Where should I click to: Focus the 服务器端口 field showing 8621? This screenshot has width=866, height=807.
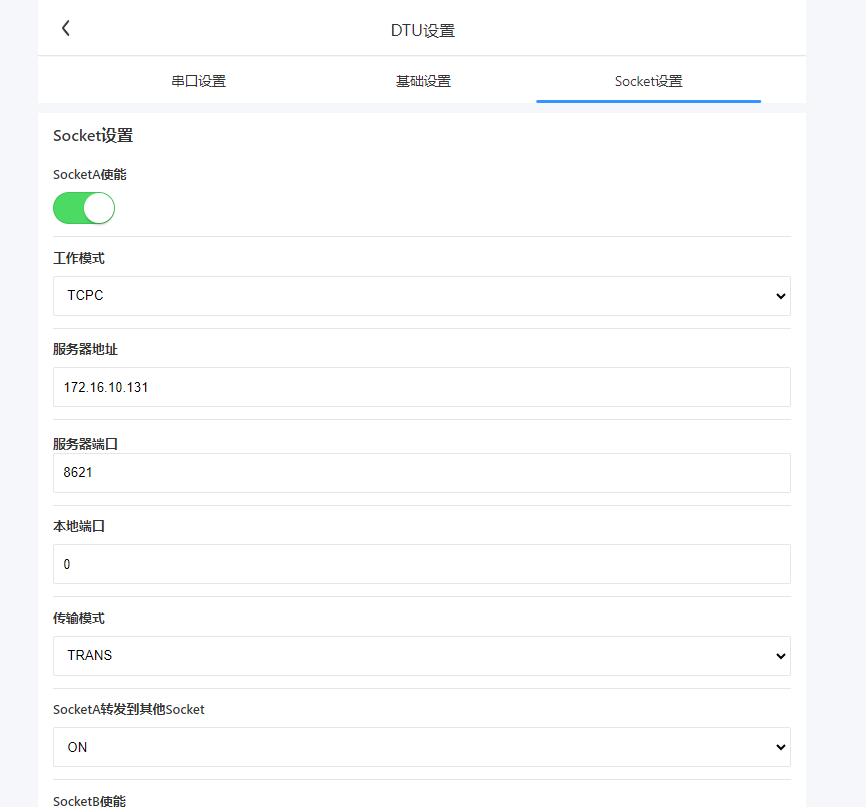click(x=421, y=473)
